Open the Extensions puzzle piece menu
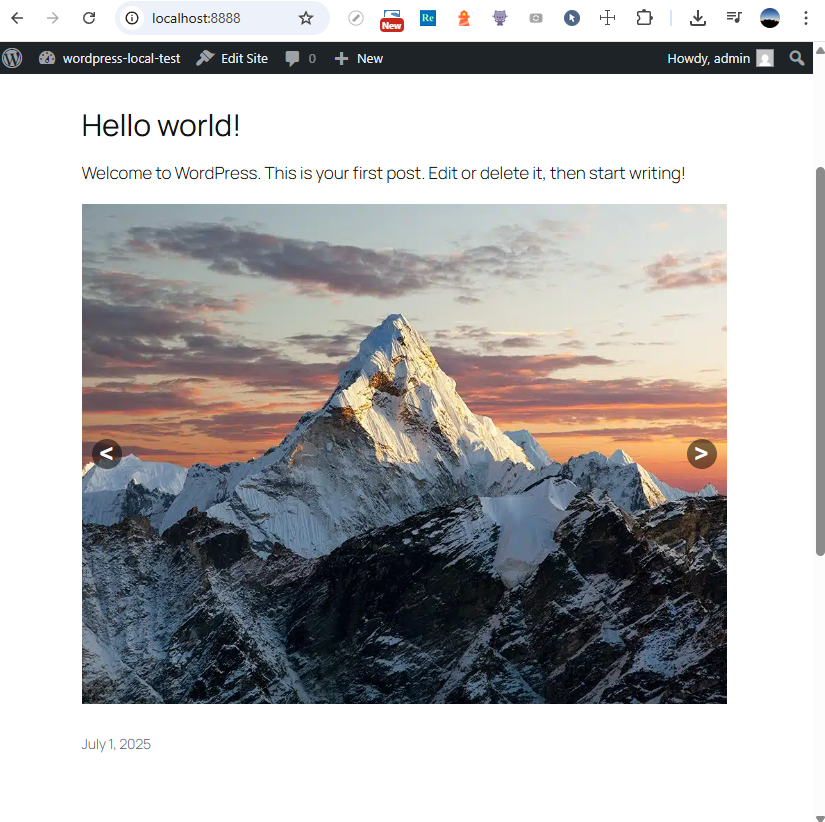 644,18
